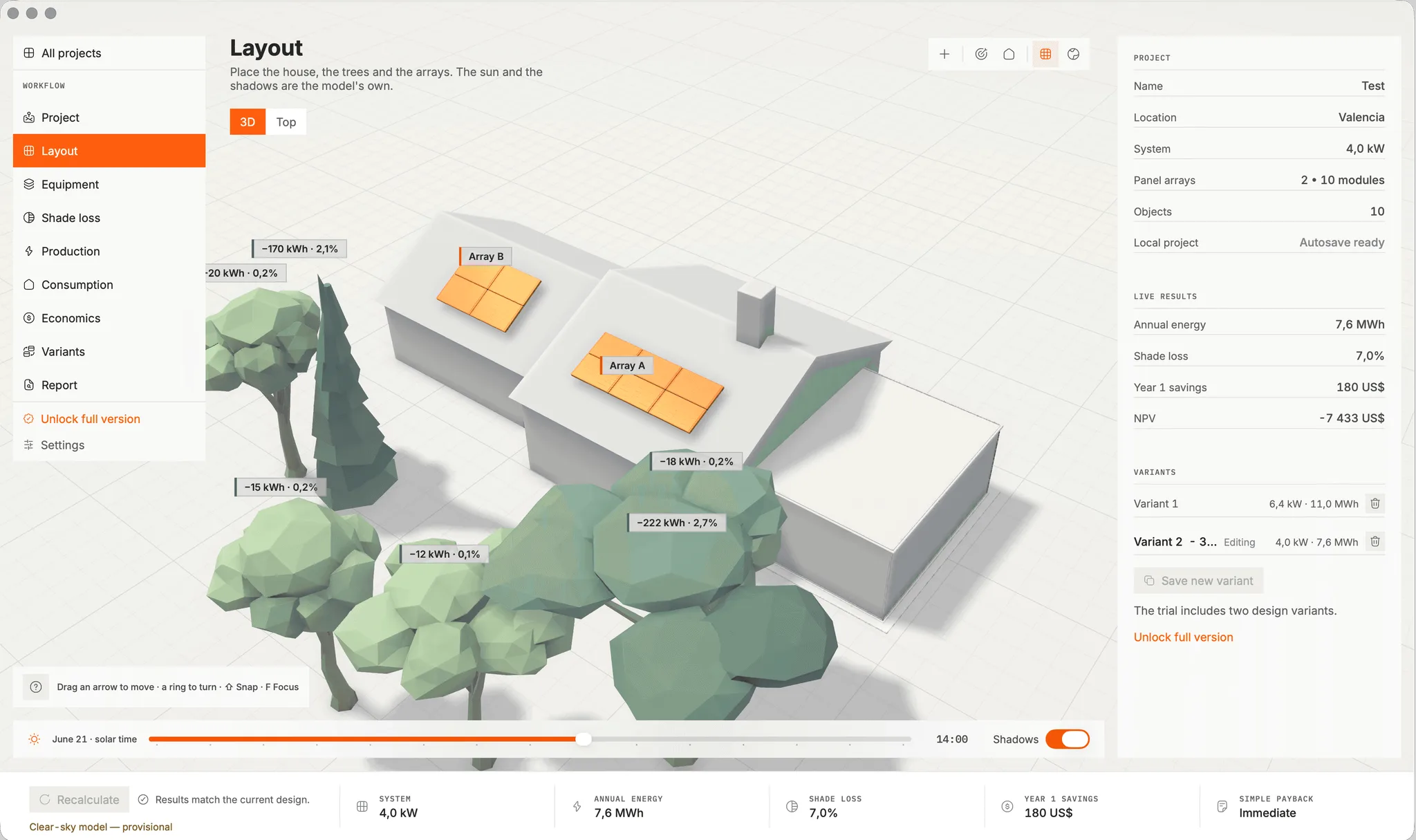Select the Variant 1 row
1416x840 pixels.
[x=1259, y=503]
